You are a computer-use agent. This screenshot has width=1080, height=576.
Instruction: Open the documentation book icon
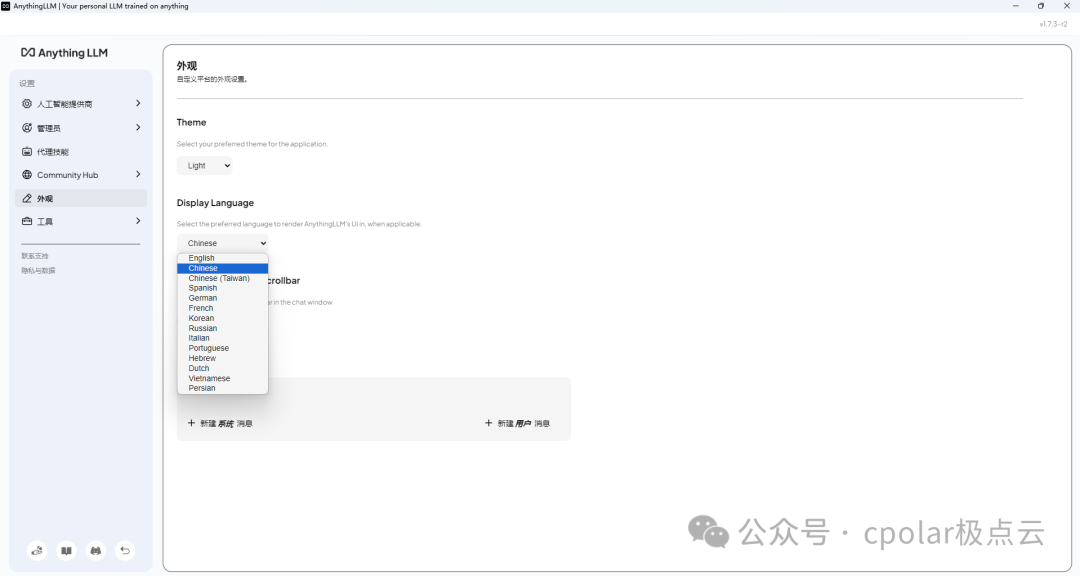point(66,551)
